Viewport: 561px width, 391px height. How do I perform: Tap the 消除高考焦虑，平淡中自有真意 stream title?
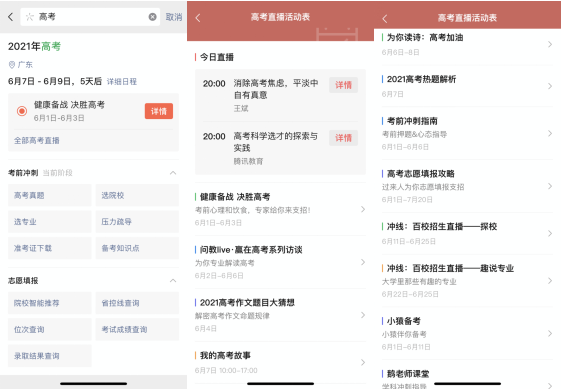coord(276,89)
